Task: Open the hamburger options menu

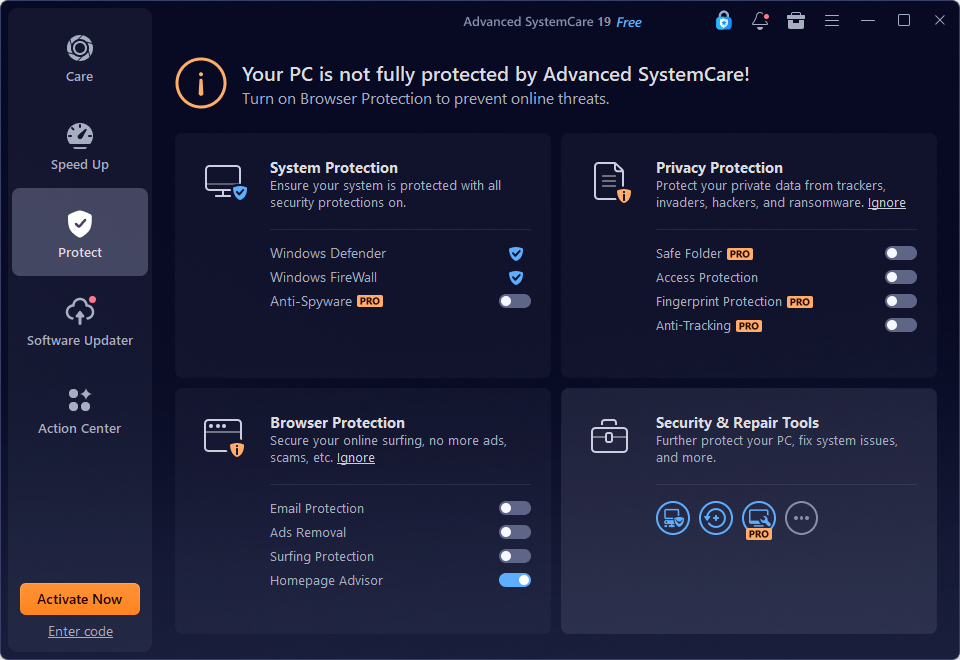Action: 831,21
